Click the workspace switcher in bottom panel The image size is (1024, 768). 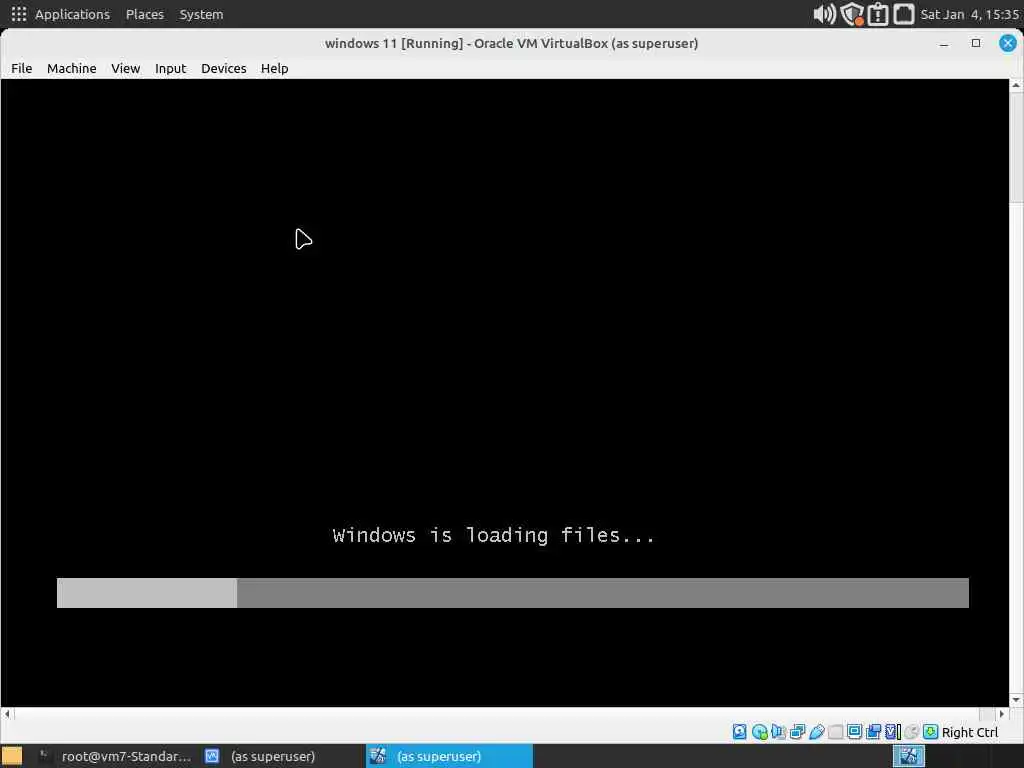tap(908, 756)
